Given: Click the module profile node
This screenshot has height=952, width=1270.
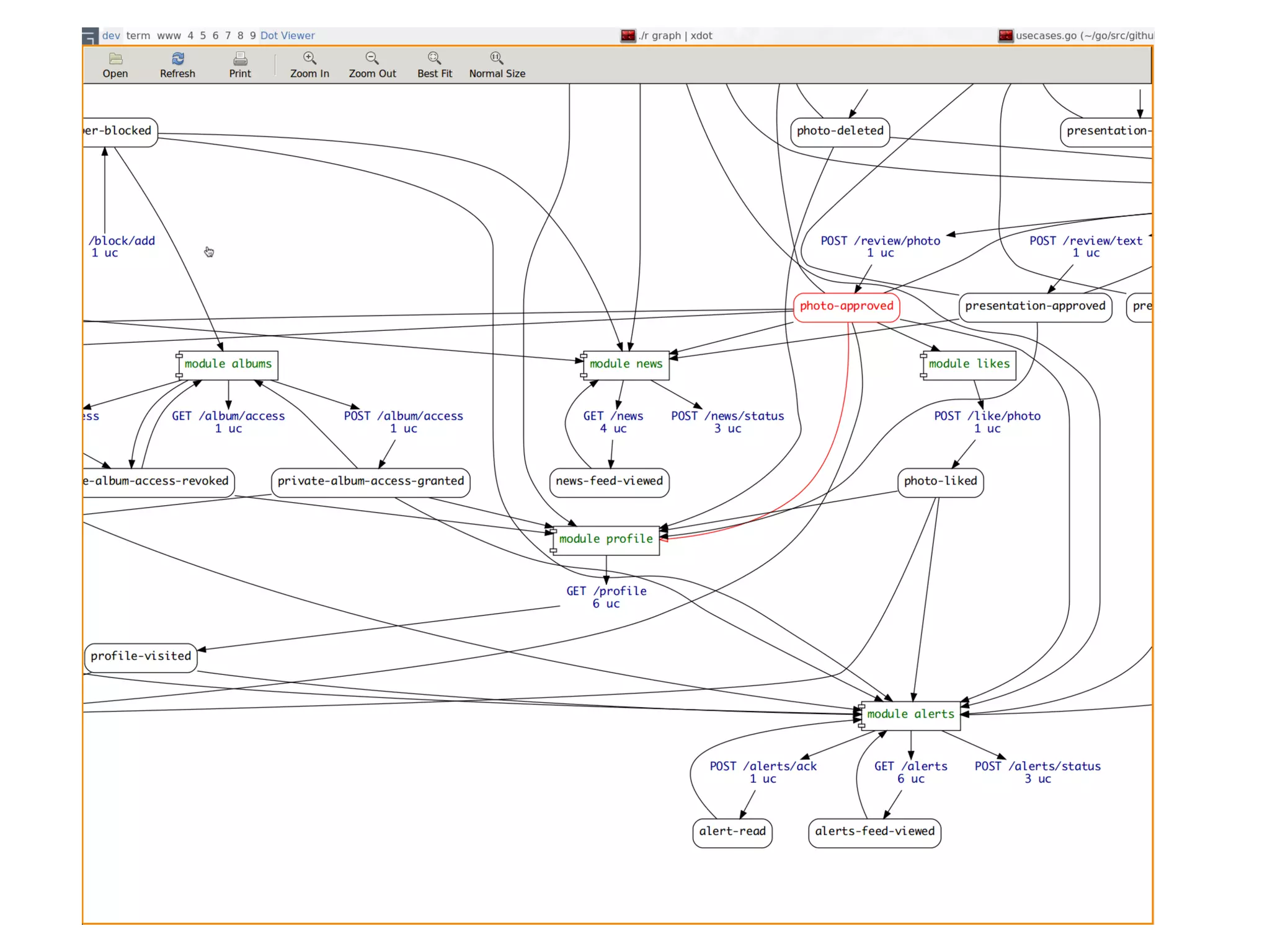Looking at the screenshot, I should 606,539.
